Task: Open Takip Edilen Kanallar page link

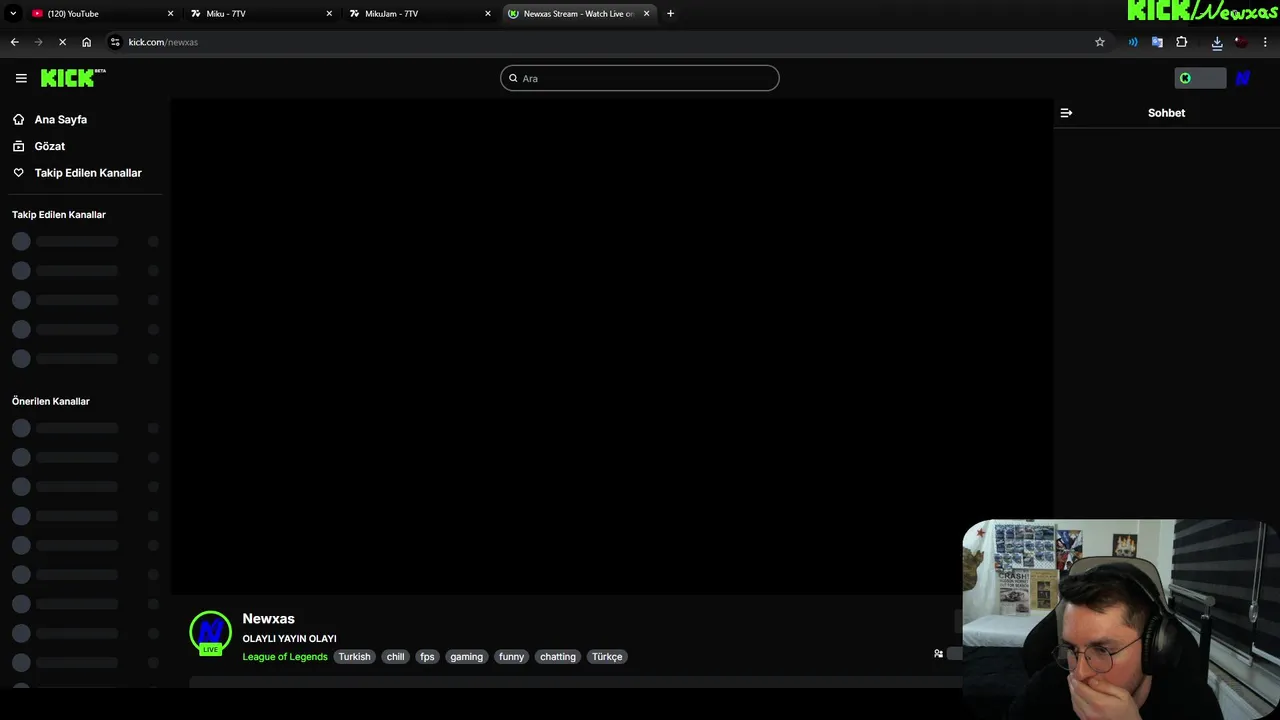Action: pos(88,173)
